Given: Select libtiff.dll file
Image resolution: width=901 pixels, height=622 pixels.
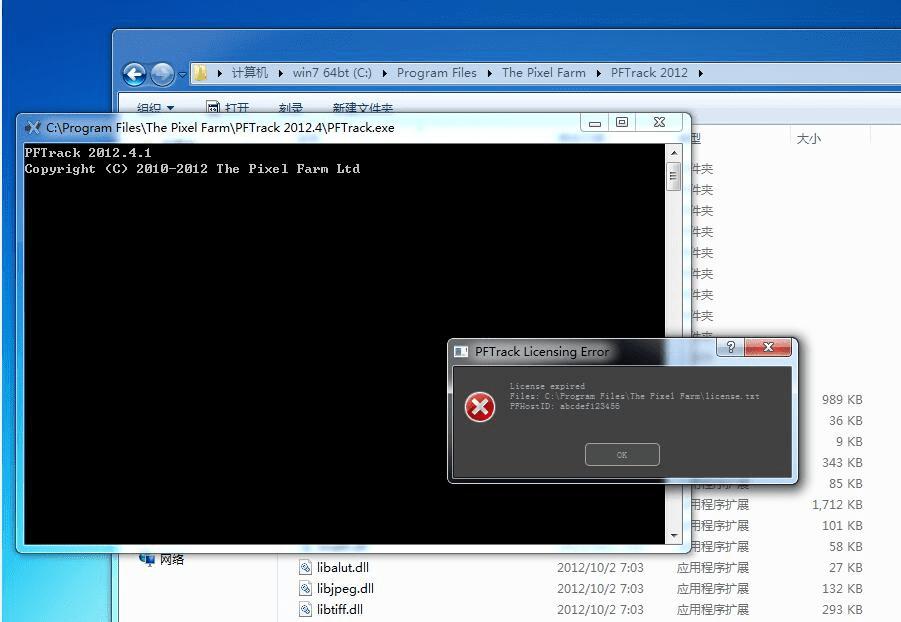Looking at the screenshot, I should [x=340, y=609].
